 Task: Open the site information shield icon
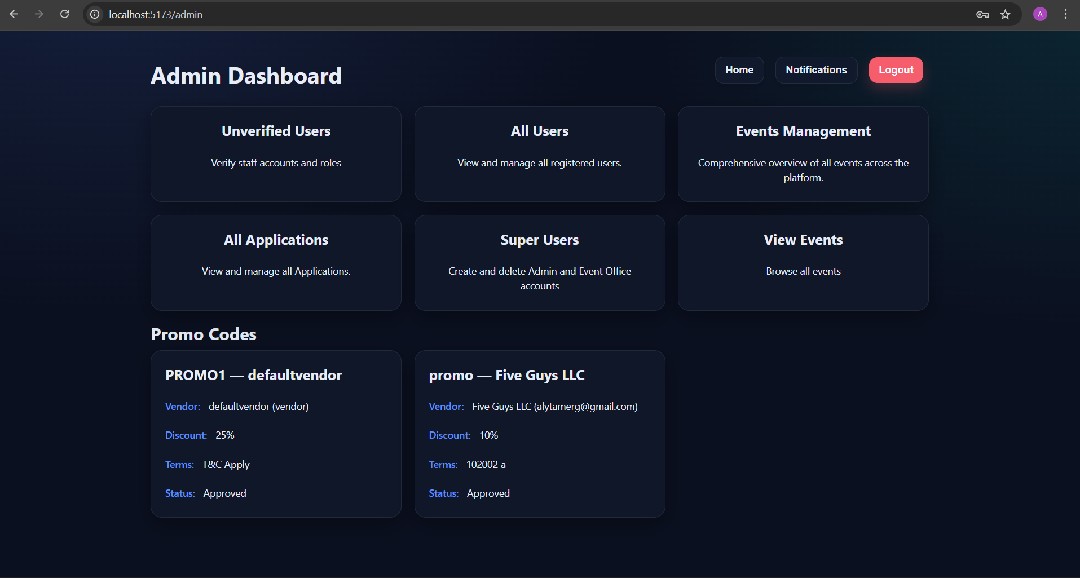(x=93, y=14)
